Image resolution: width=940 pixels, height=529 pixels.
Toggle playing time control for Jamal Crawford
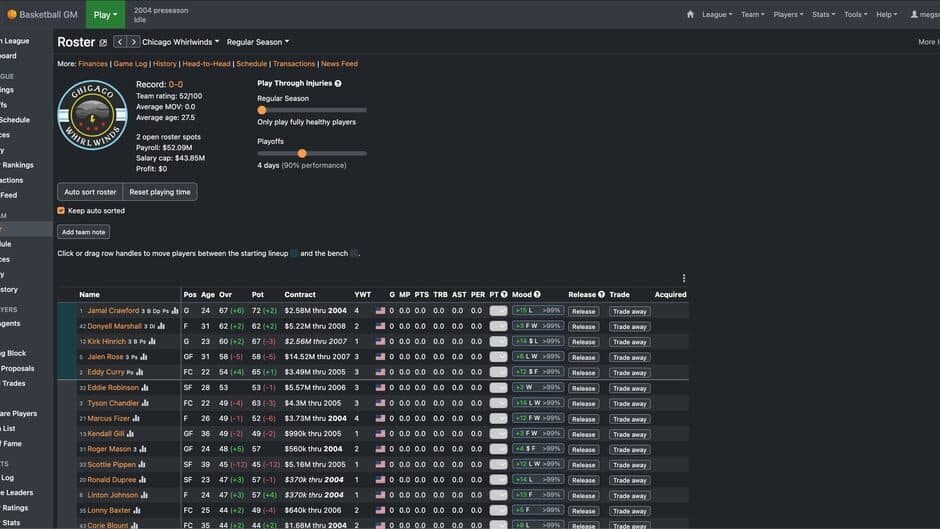(498, 311)
